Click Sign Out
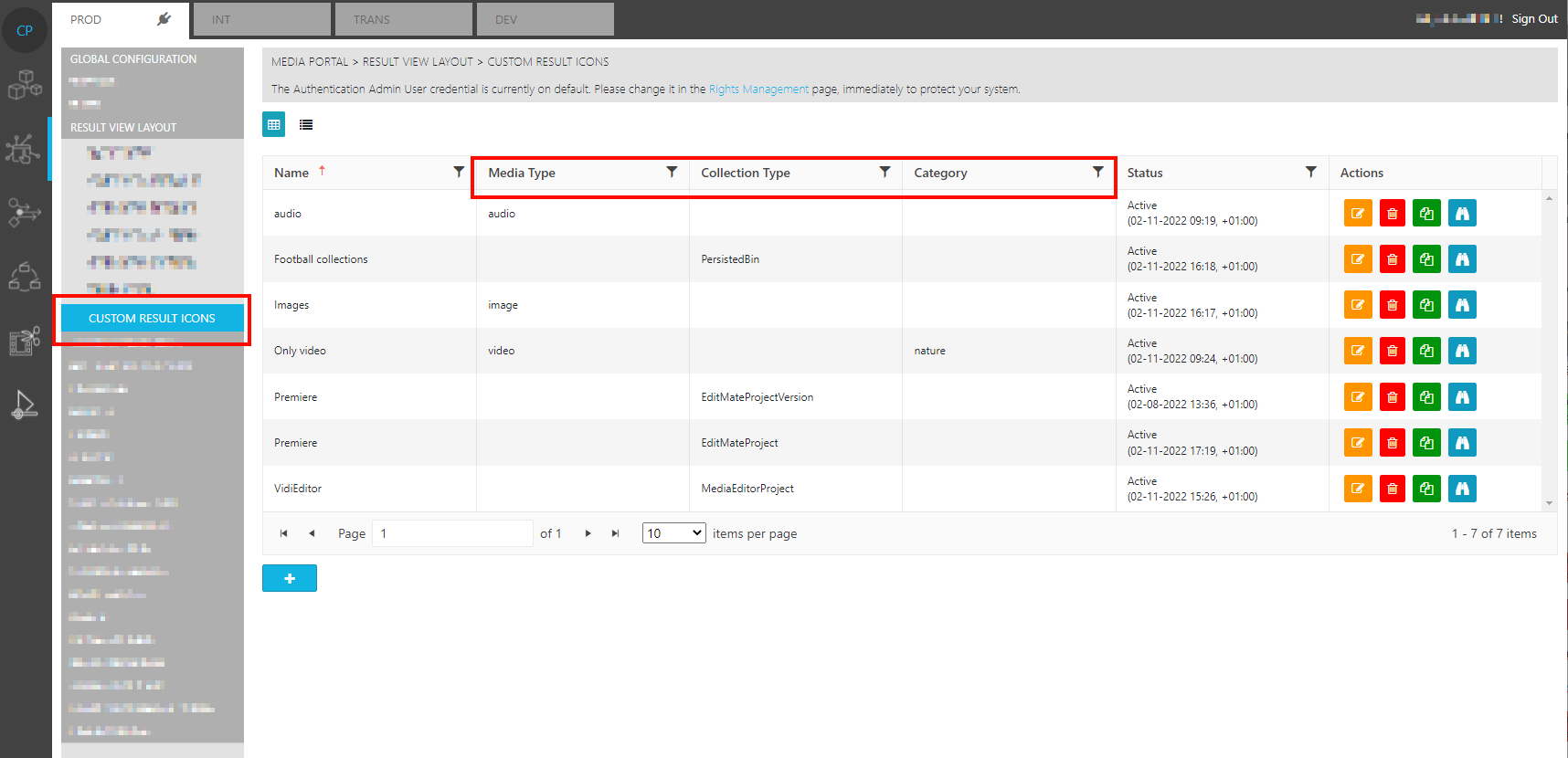1568x758 pixels. (x=1534, y=19)
